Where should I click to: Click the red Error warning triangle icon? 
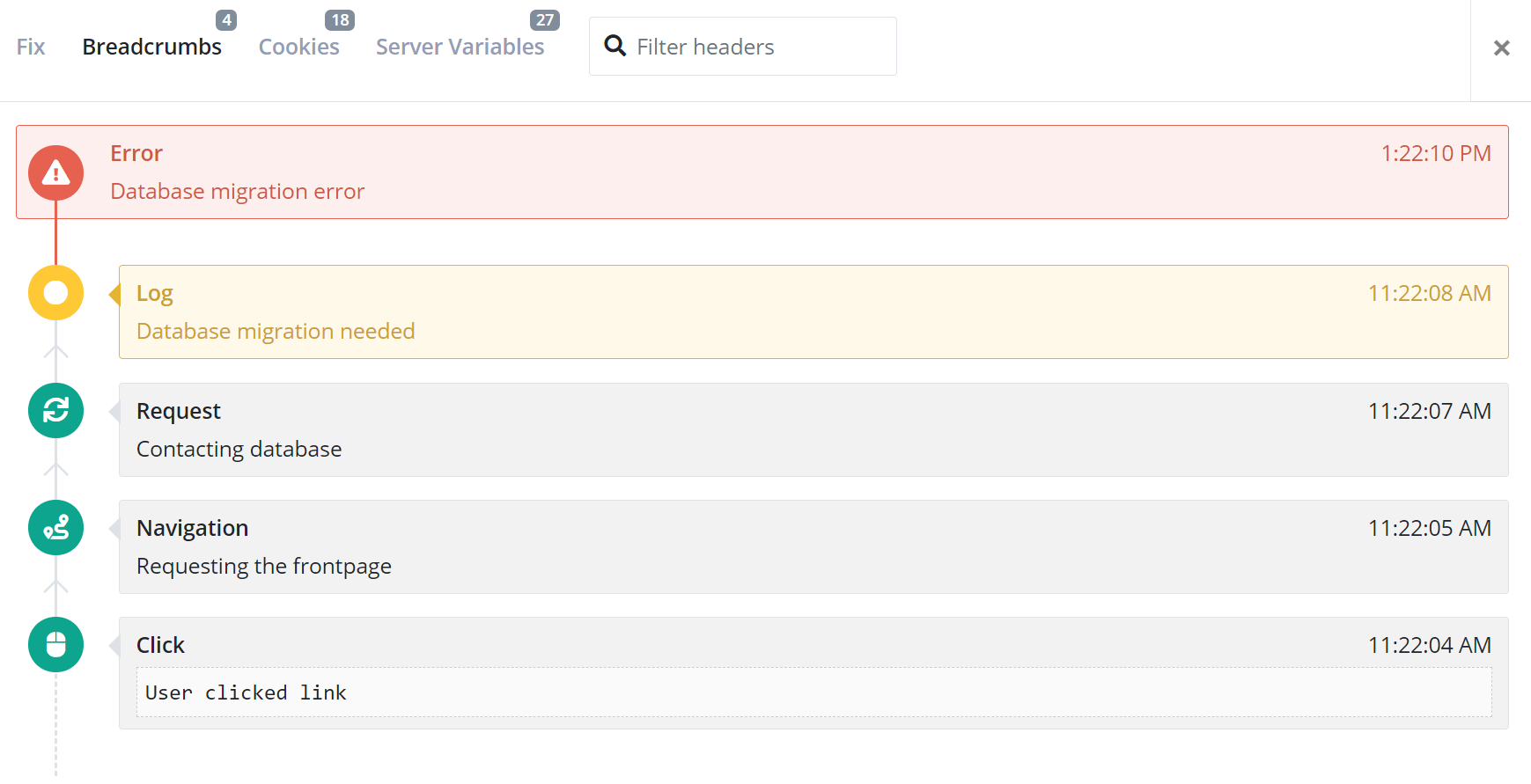point(55,172)
